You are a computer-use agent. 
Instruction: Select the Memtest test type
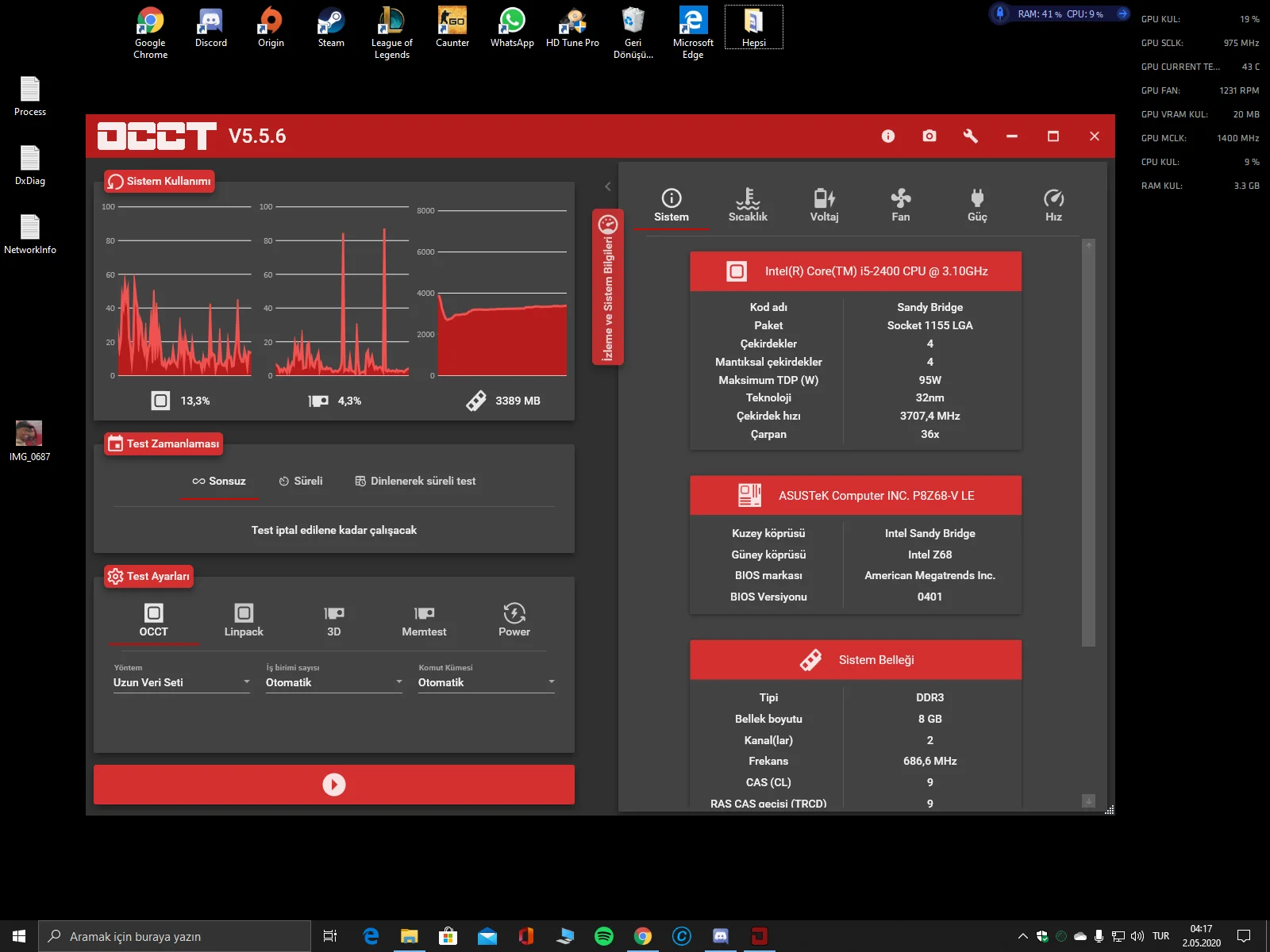(x=424, y=620)
